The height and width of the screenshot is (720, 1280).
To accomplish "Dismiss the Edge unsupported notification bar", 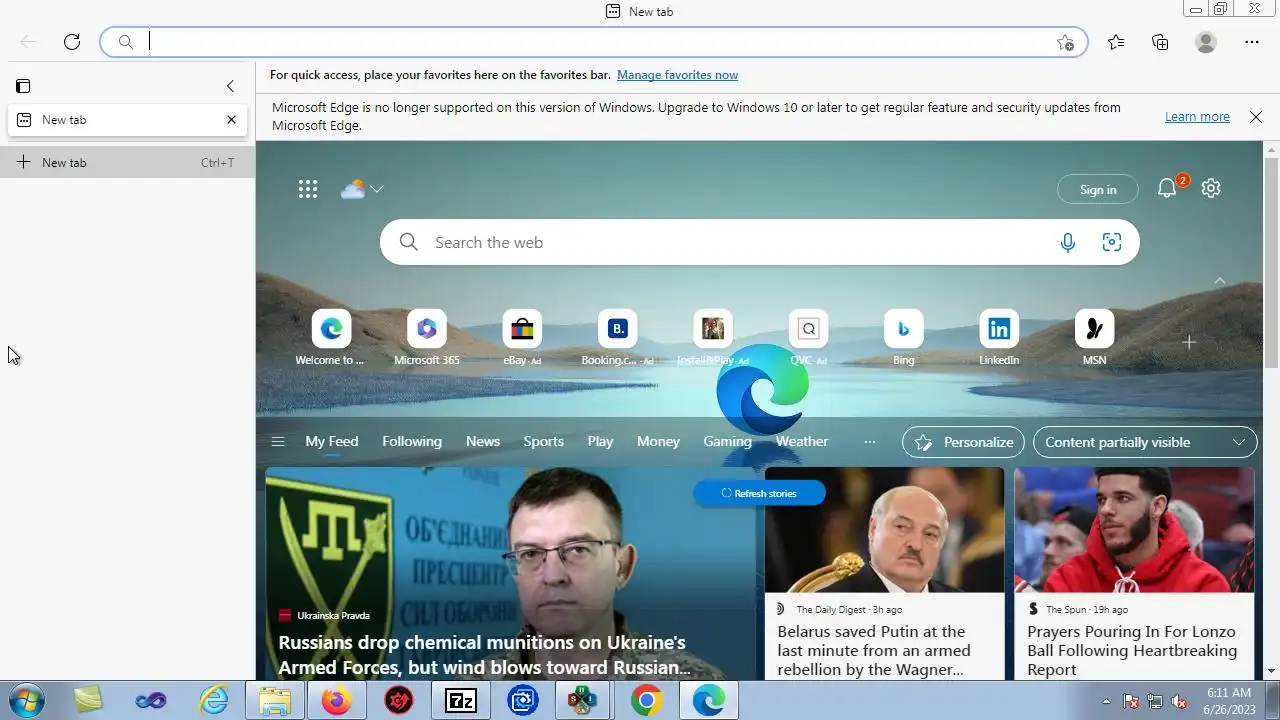I will [x=1256, y=117].
